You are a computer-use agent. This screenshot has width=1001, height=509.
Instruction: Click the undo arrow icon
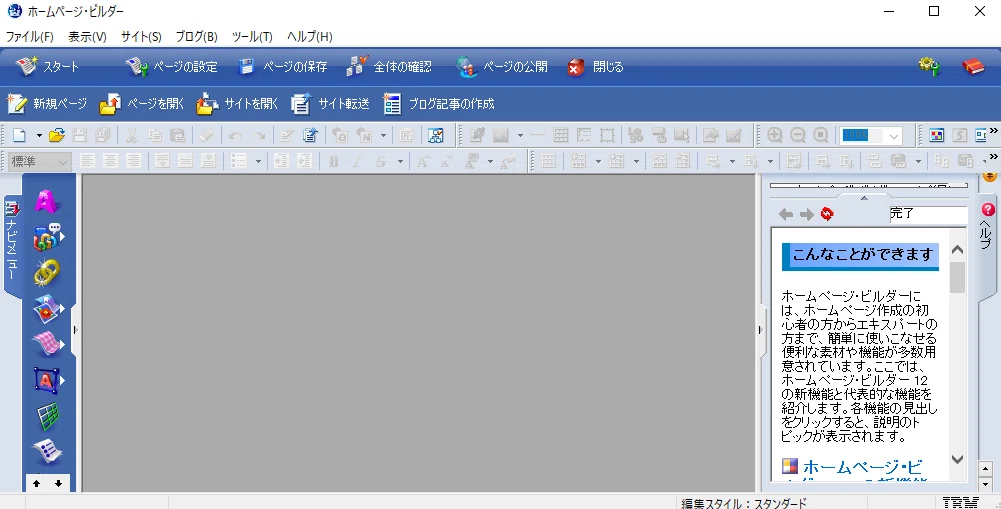[x=235, y=135]
